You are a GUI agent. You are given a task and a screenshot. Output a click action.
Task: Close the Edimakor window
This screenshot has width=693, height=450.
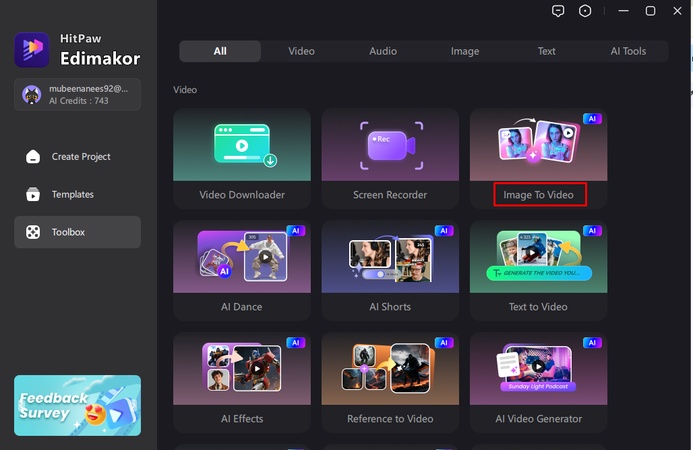[x=677, y=11]
